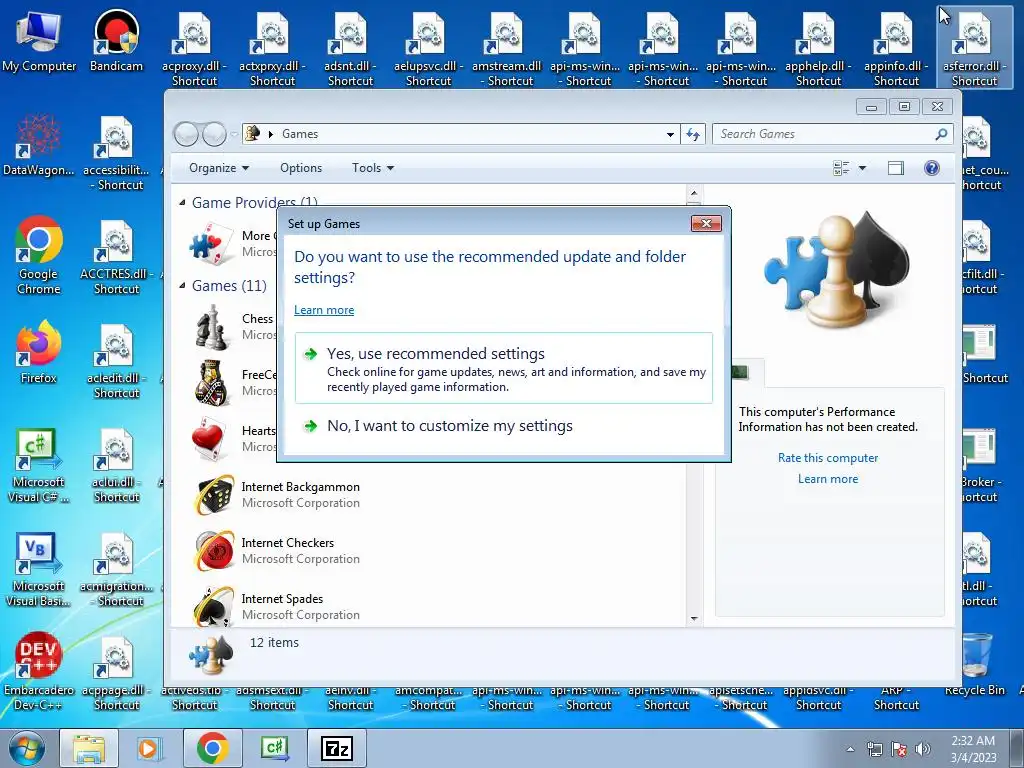Click the Search Games field

(x=823, y=134)
